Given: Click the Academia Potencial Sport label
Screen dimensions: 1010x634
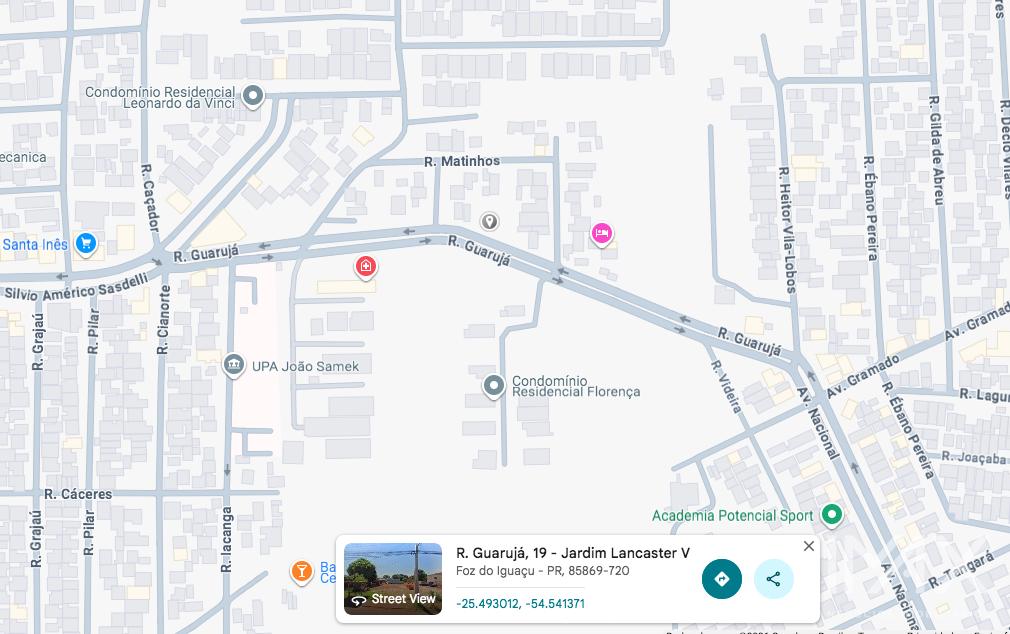Looking at the screenshot, I should tap(732, 516).
